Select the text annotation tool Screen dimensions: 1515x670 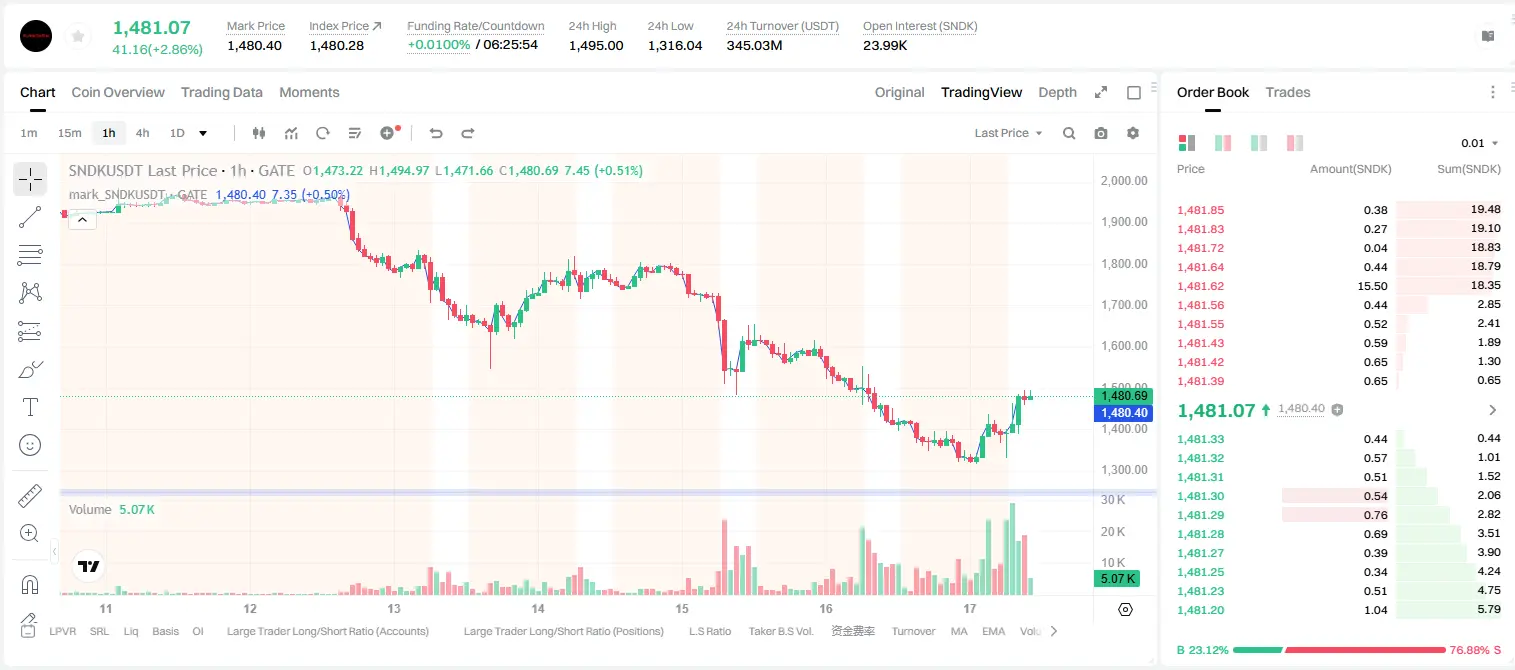[x=30, y=407]
